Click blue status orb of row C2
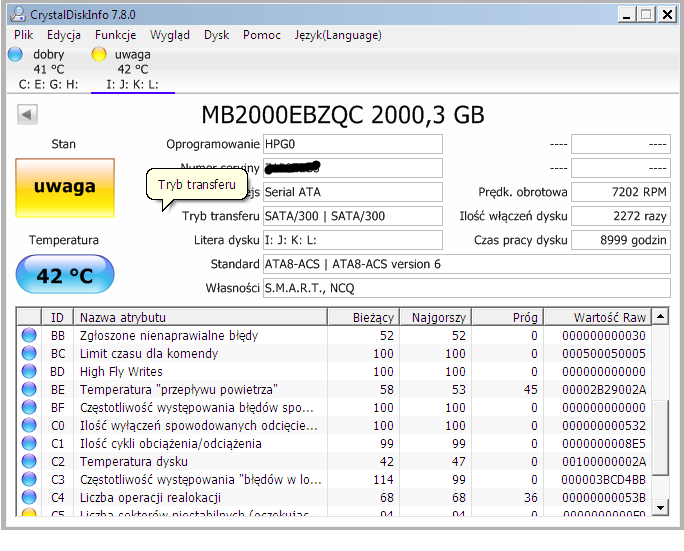684x551 pixels. pos(29,461)
